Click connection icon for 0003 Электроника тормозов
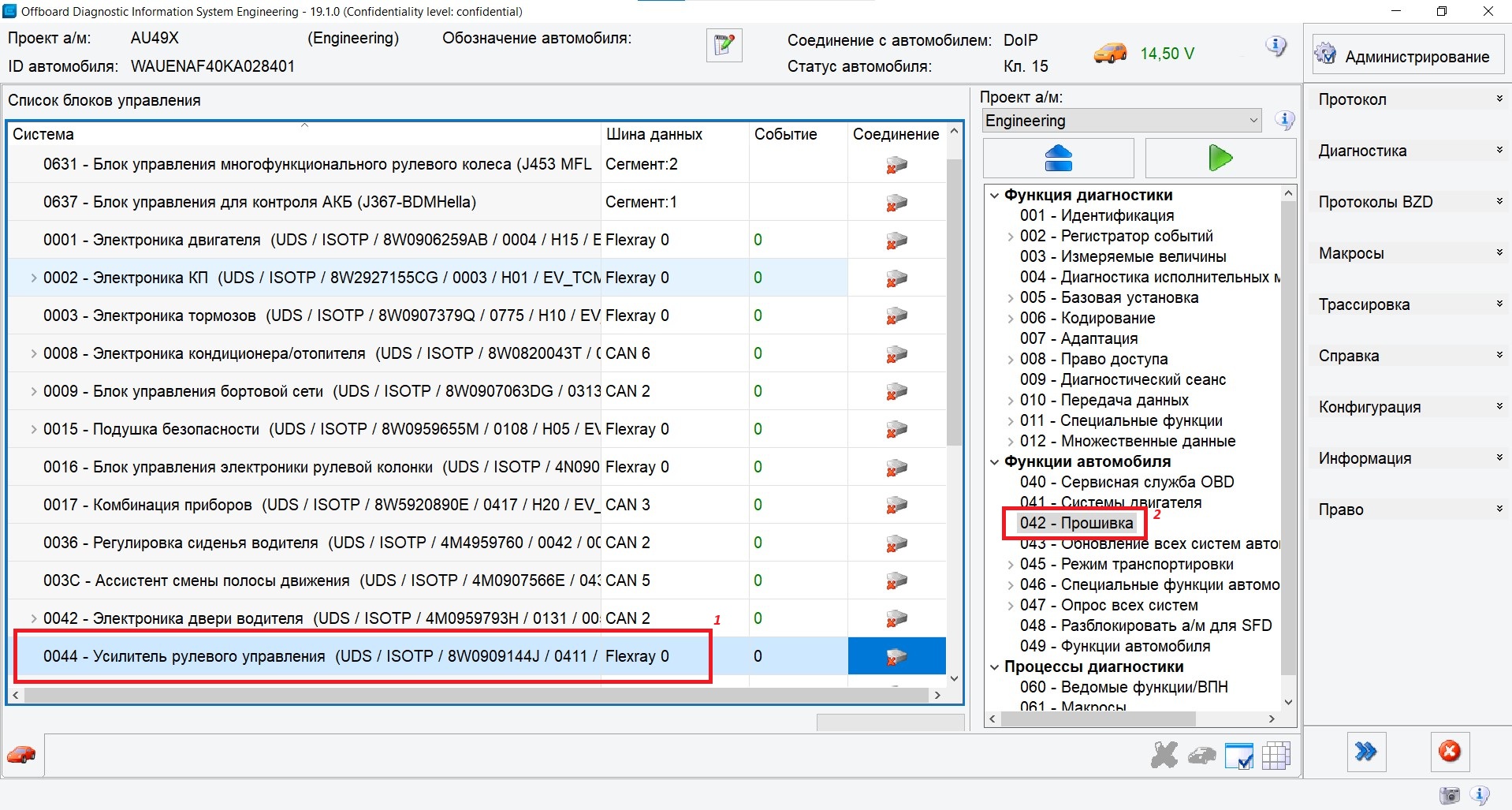1512x810 pixels. [896, 316]
